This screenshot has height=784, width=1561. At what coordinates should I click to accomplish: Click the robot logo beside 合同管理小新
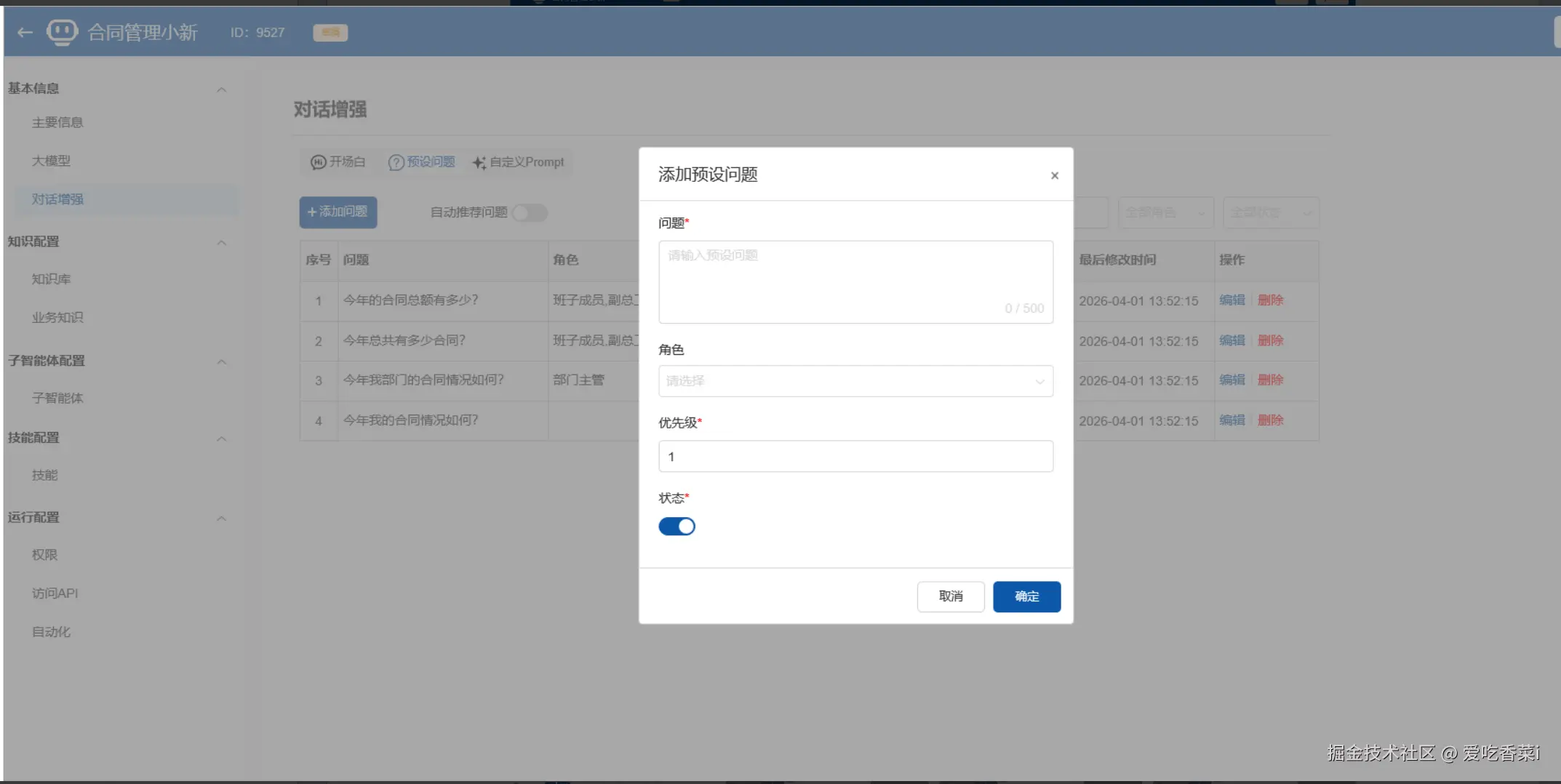(x=62, y=32)
